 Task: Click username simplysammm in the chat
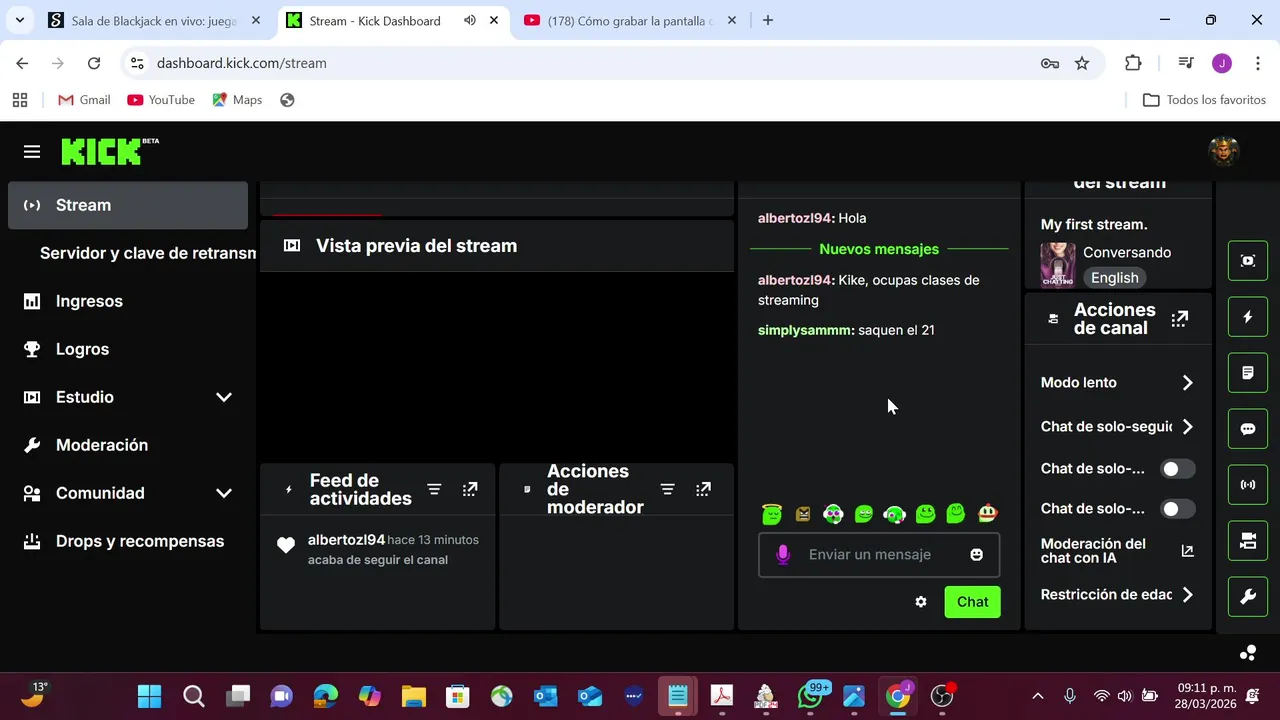coord(805,330)
